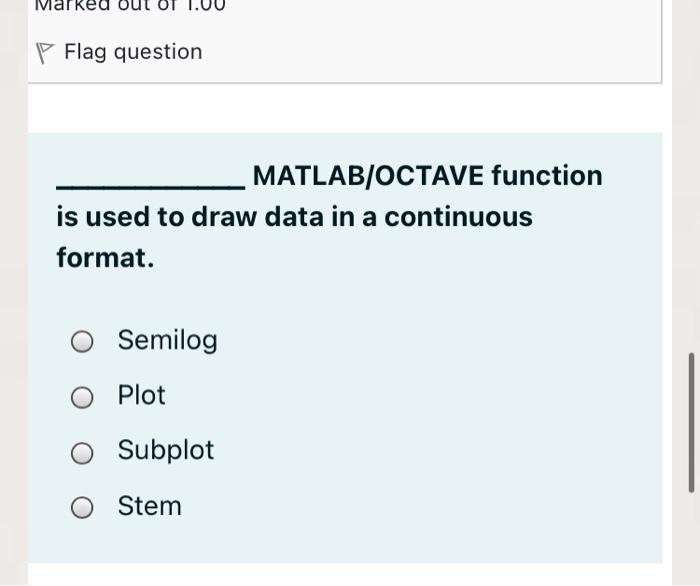
Task: Click the Marked out of 1.00 text
Action: coord(130,6)
